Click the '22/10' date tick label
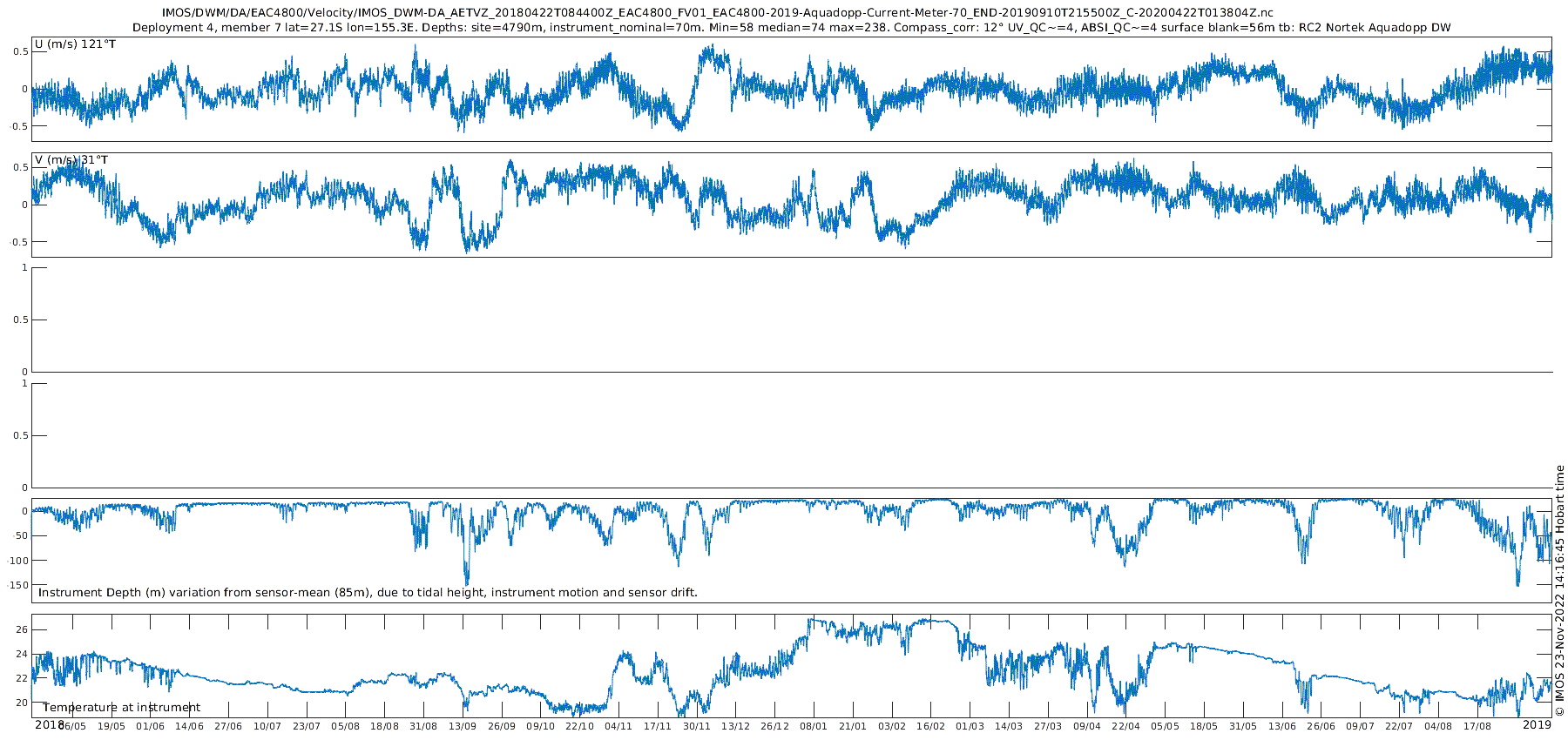The height and width of the screenshot is (740, 1568). pos(579,726)
